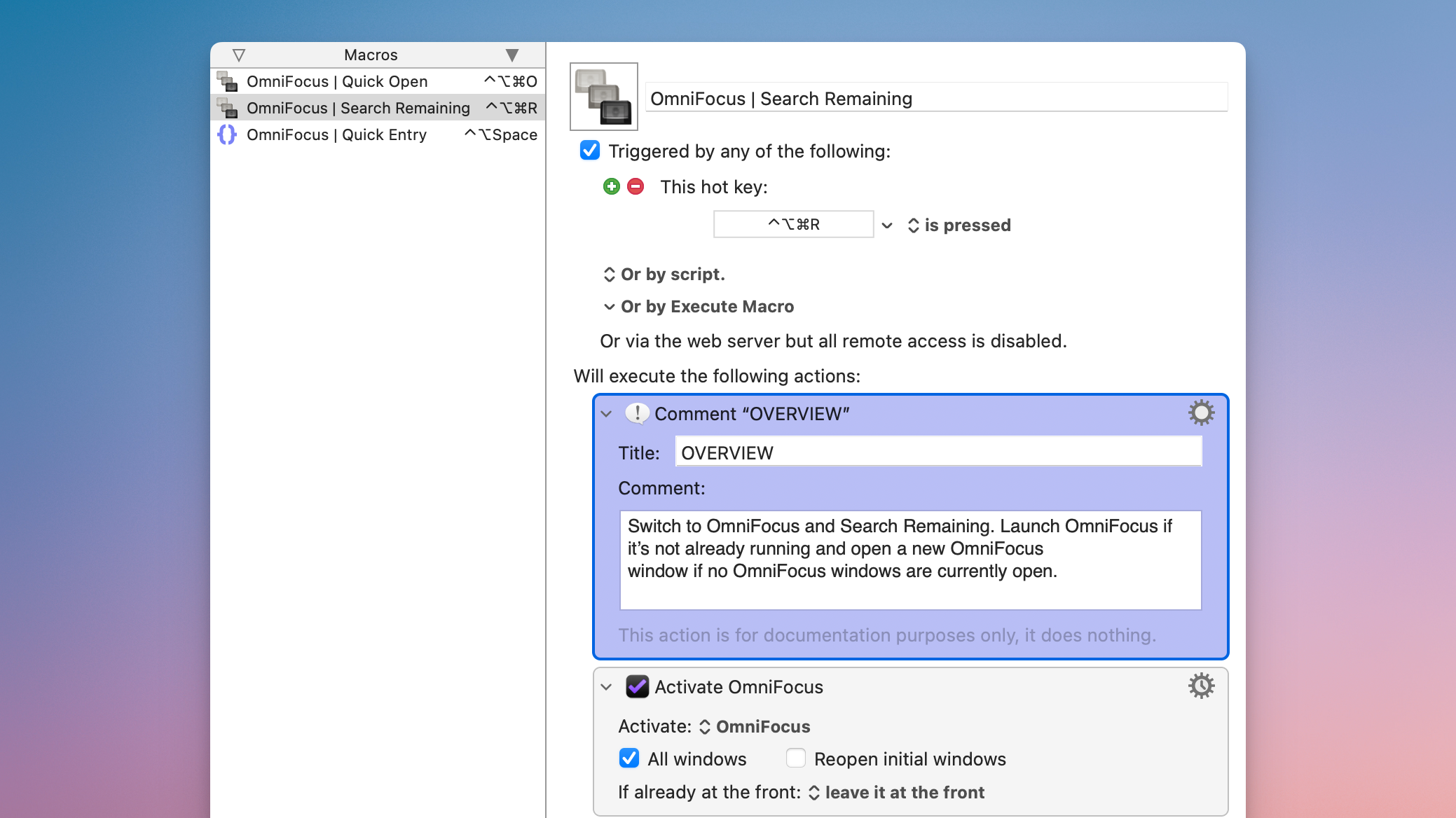
Task: Click 'This hot key:' trigger label
Action: pos(714,187)
